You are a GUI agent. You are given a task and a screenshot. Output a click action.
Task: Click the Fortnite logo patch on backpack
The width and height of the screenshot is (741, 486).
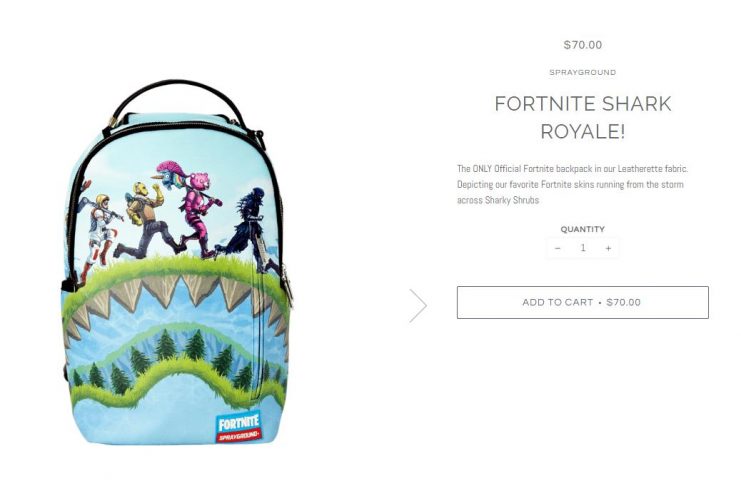[239, 427]
